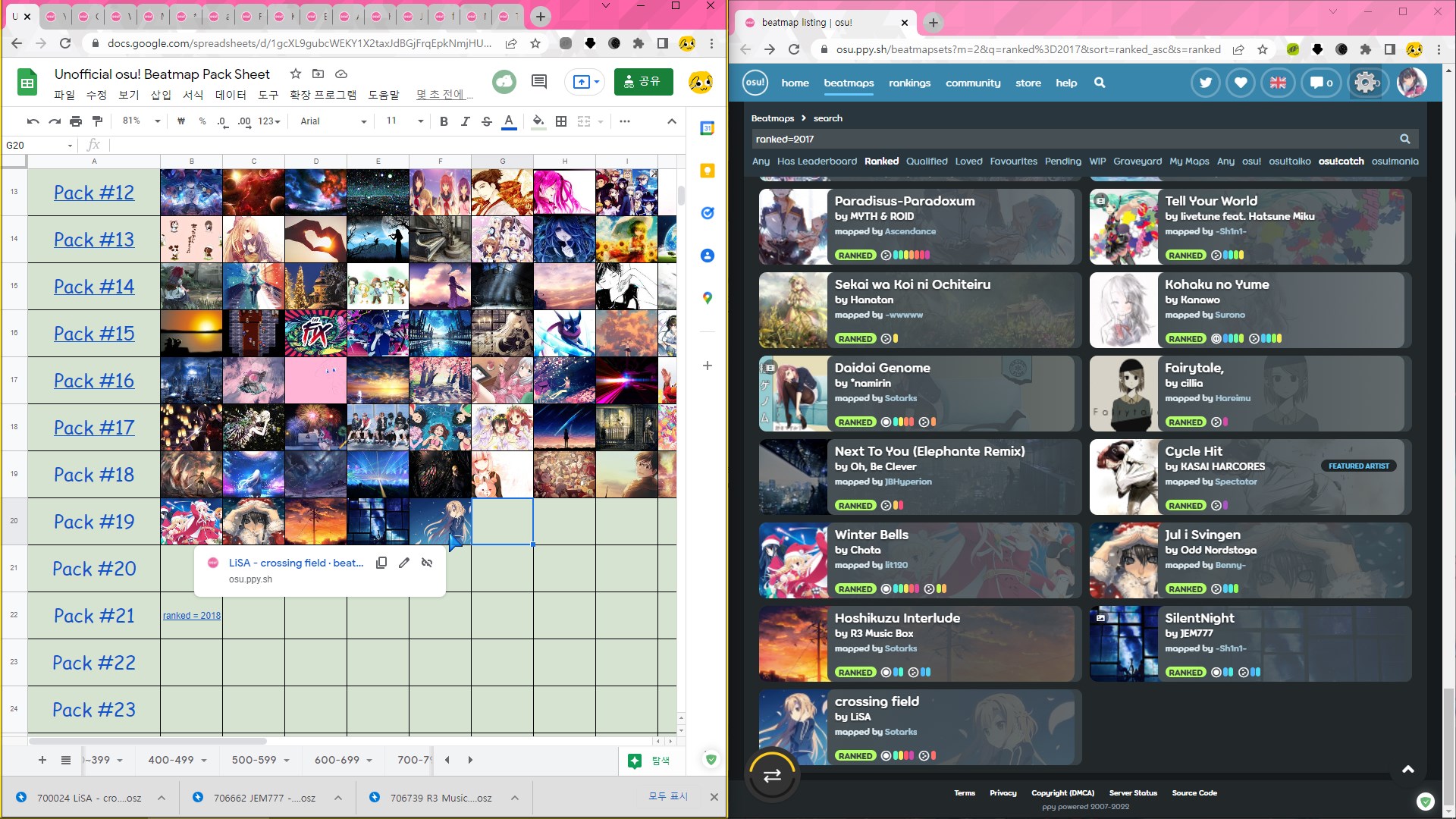The height and width of the screenshot is (819, 1456).
Task: Open the 파일 menu in Sheets
Action: 64,95
